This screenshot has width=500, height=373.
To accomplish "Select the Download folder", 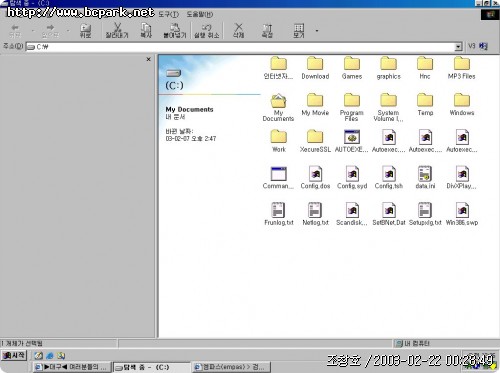I will [x=315, y=68].
